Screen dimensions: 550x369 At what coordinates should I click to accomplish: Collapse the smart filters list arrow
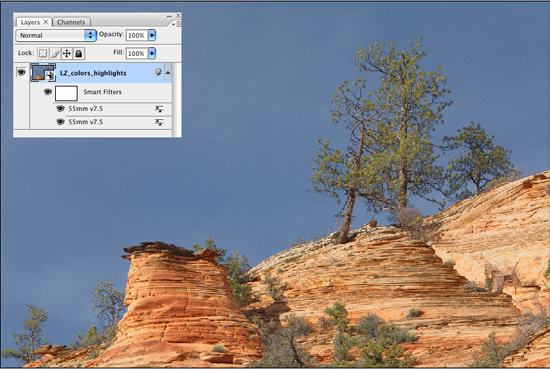168,73
